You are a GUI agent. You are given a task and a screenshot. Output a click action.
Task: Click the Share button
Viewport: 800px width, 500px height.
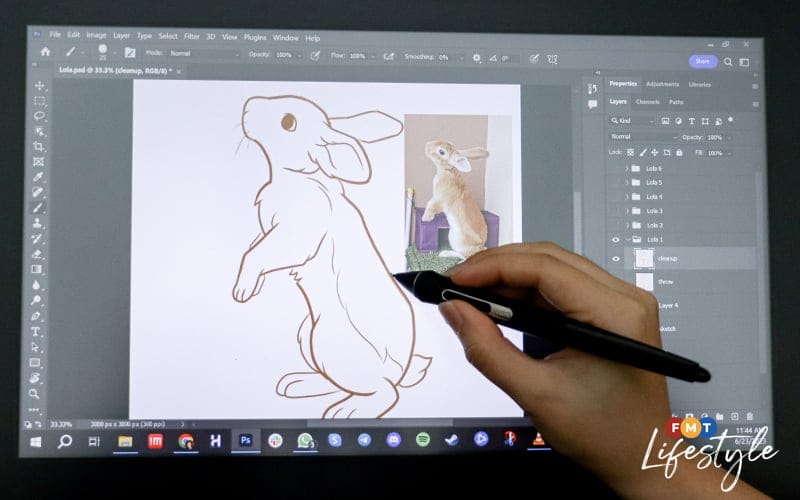coord(702,61)
